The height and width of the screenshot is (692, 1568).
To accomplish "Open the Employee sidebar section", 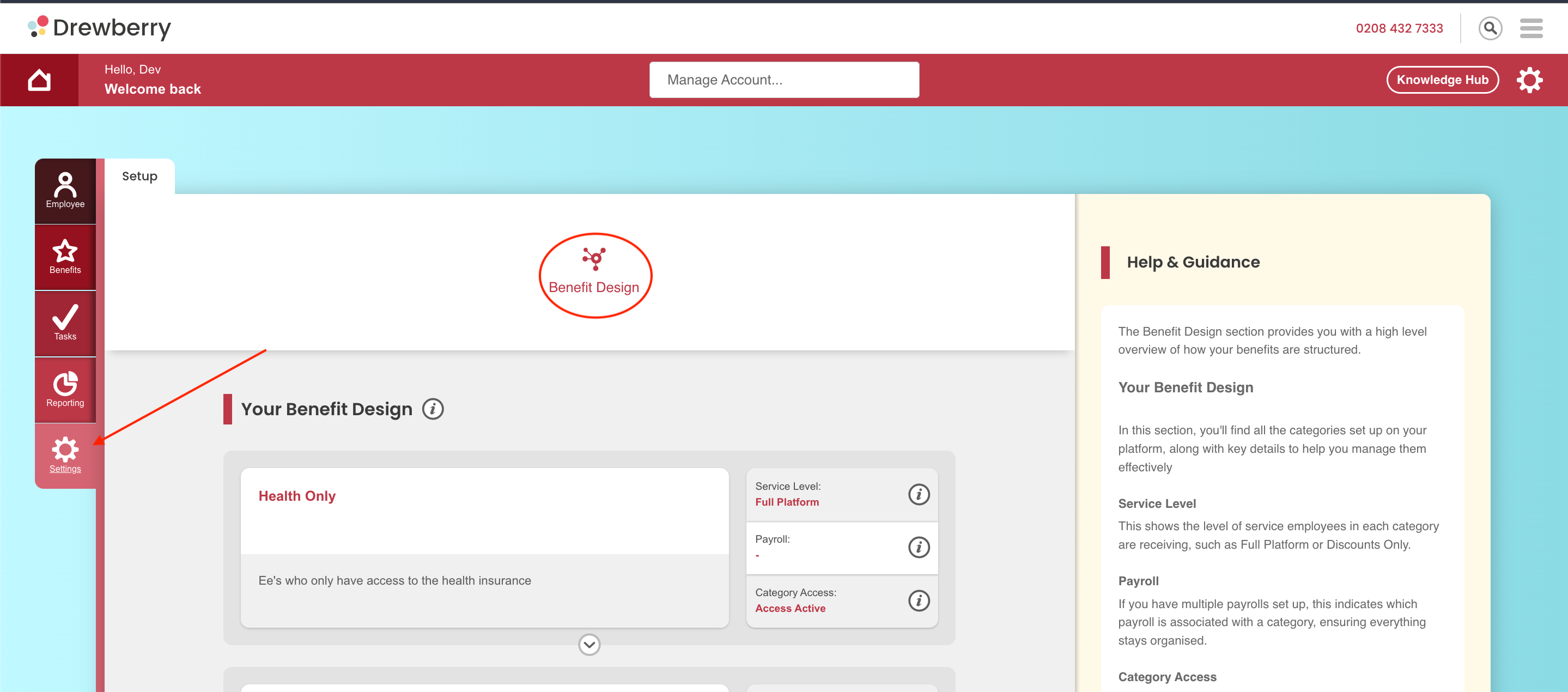I will pyautogui.click(x=65, y=191).
